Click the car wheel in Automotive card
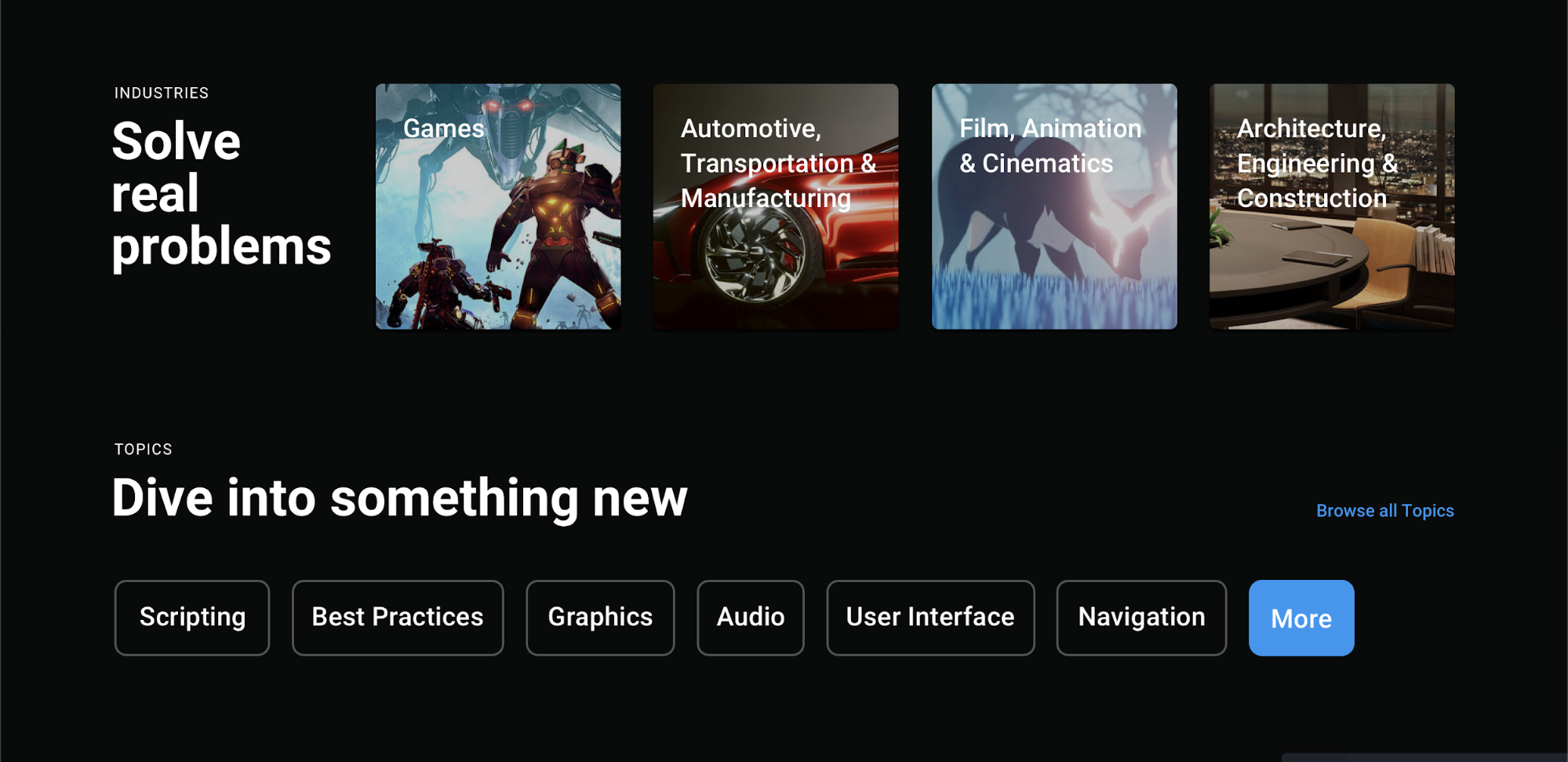 (x=755, y=255)
